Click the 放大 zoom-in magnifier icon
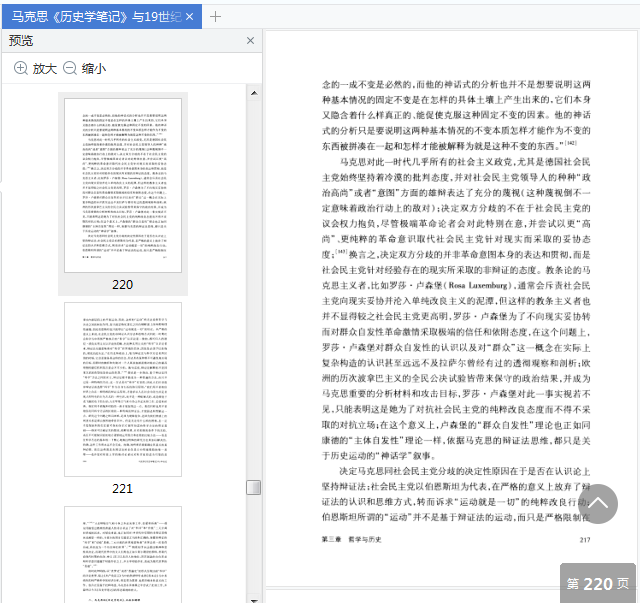 pyautogui.click(x=21, y=68)
